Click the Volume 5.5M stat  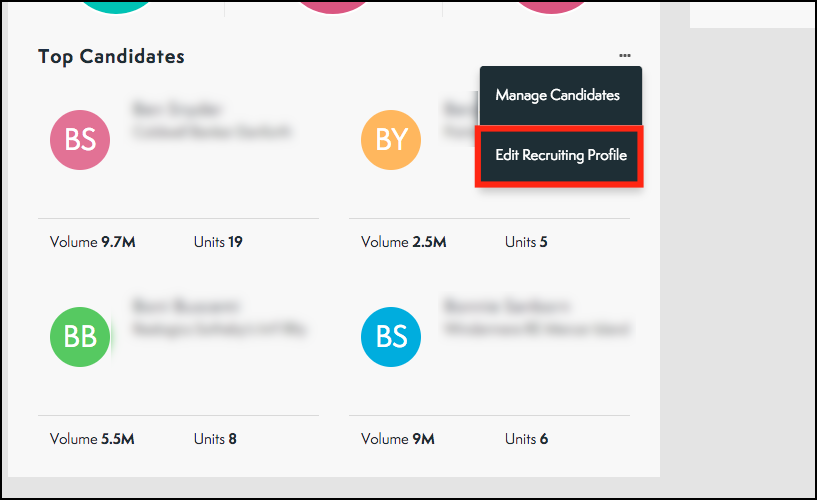pyautogui.click(x=92, y=439)
